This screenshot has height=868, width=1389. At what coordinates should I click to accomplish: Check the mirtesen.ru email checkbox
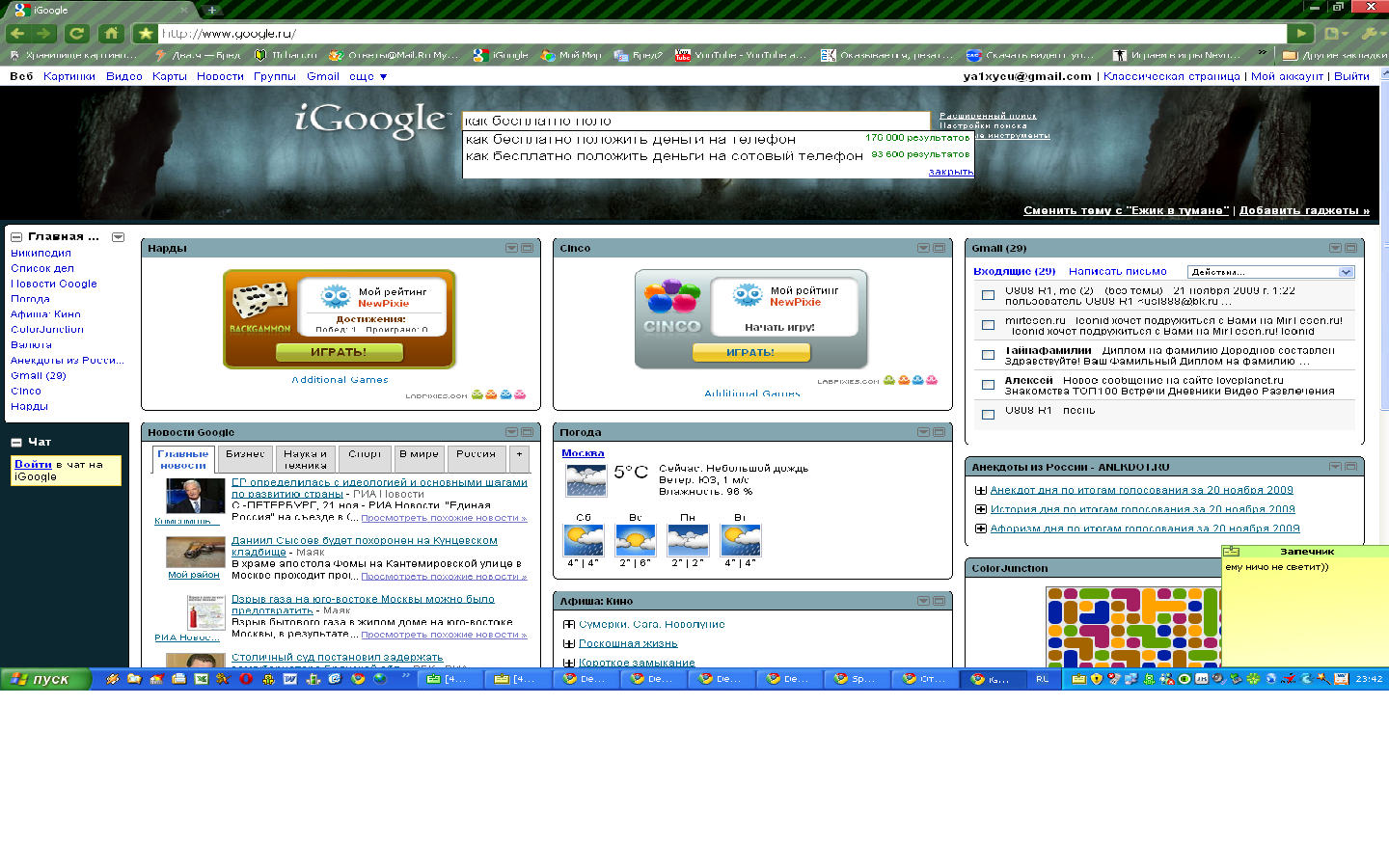coord(988,325)
